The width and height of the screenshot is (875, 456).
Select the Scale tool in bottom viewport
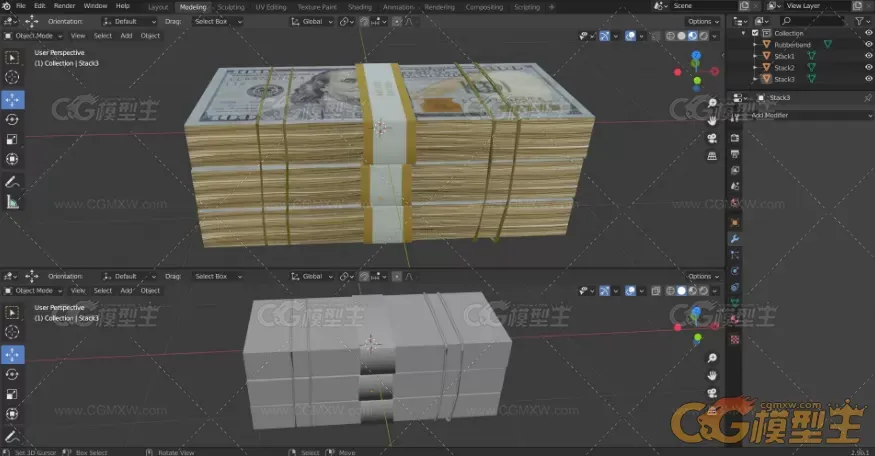tap(12, 394)
